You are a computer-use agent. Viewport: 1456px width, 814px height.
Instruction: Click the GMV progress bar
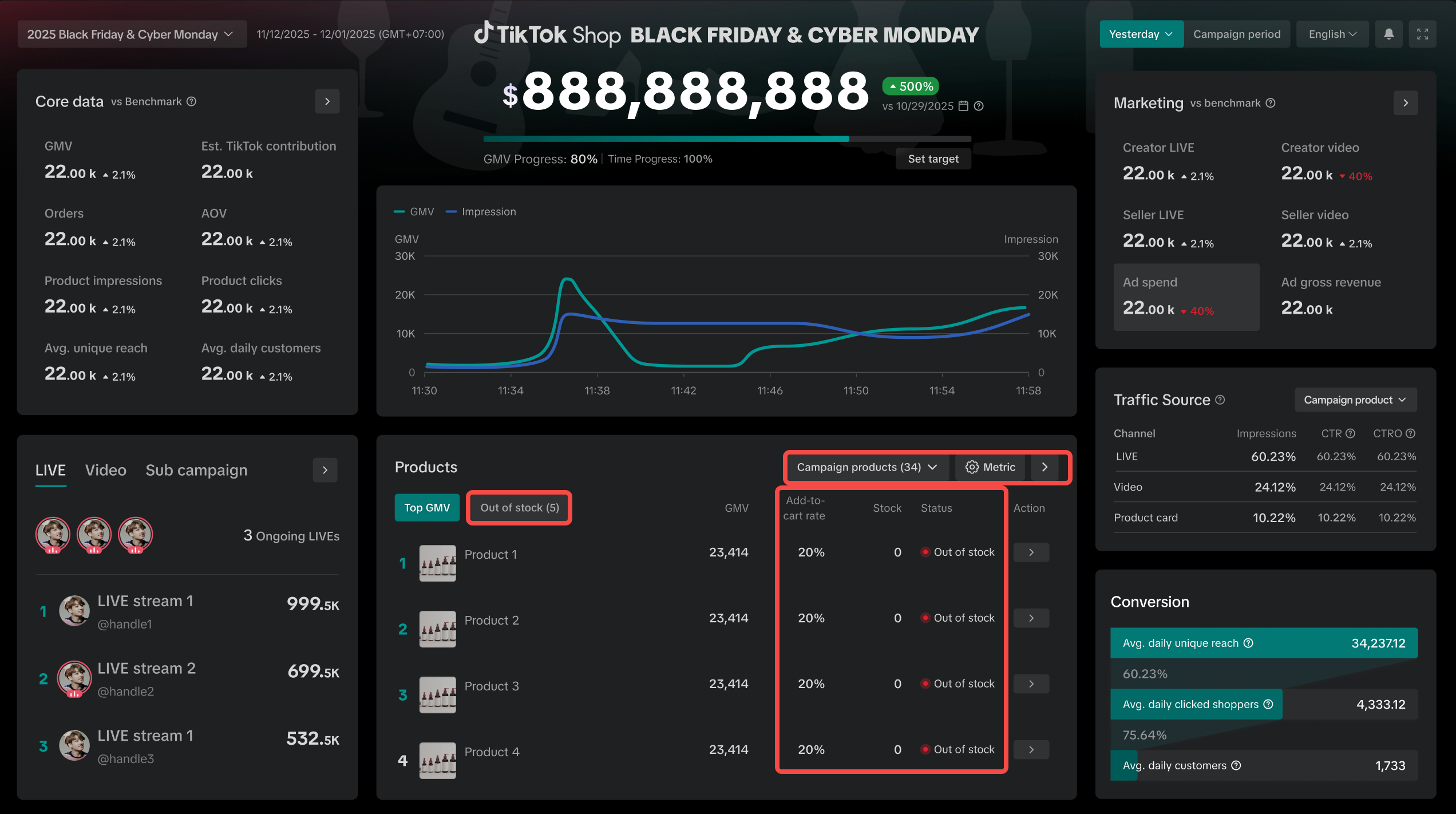727,139
